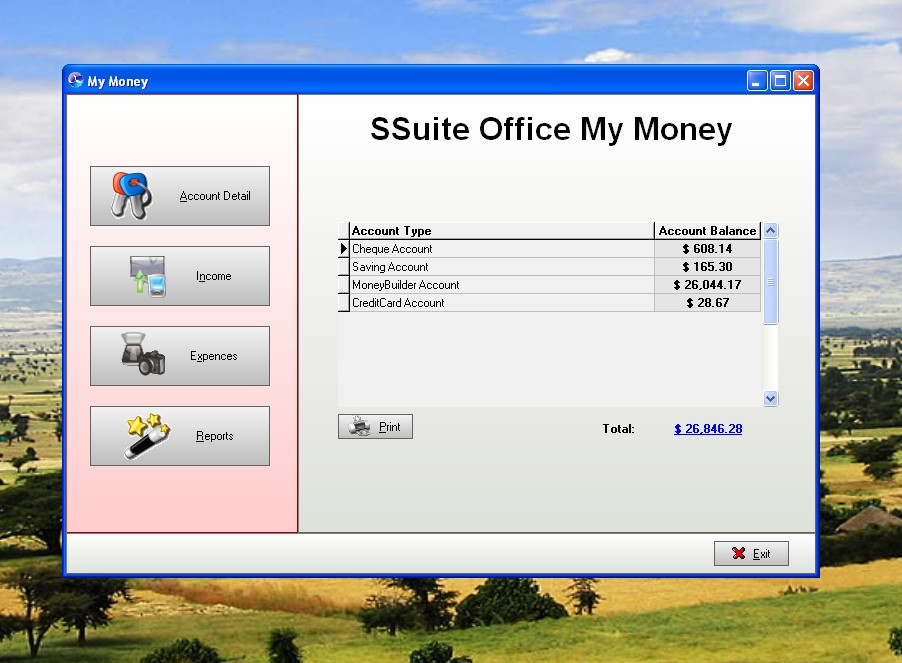Click the Account Balance column header

point(707,231)
